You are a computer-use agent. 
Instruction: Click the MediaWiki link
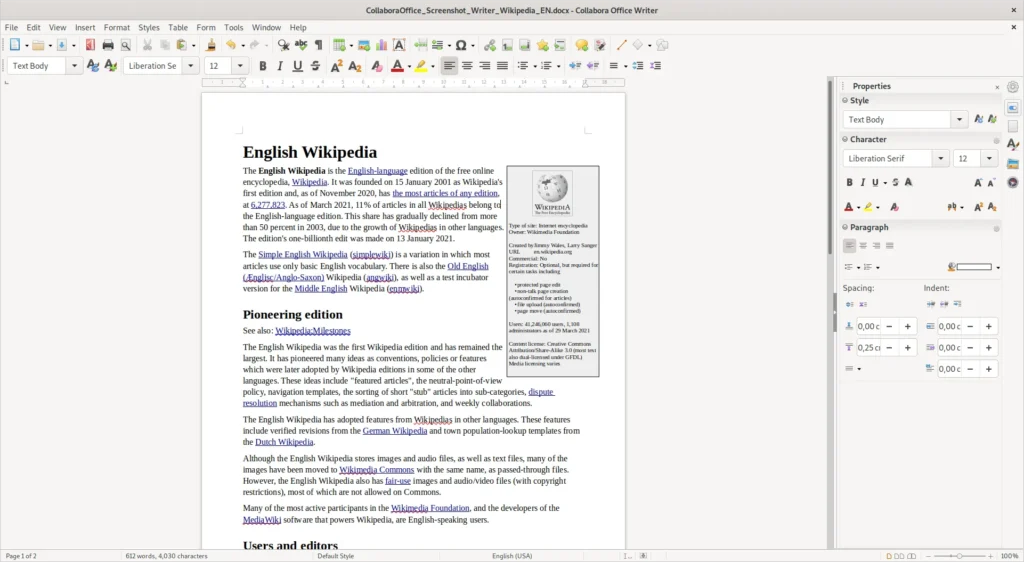click(262, 520)
